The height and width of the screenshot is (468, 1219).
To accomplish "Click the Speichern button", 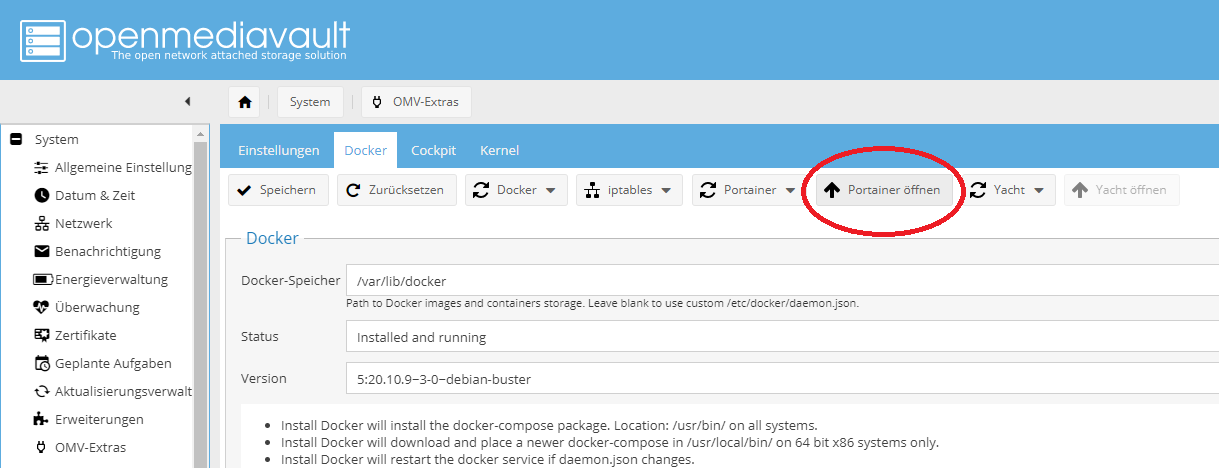I will pyautogui.click(x=278, y=190).
